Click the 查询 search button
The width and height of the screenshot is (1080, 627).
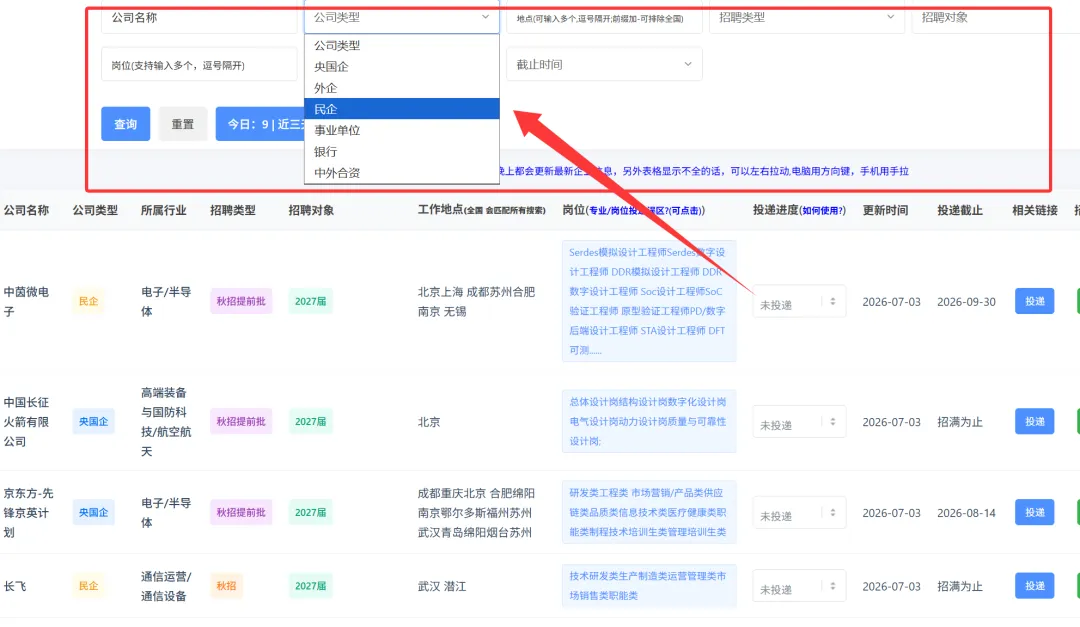[125, 124]
